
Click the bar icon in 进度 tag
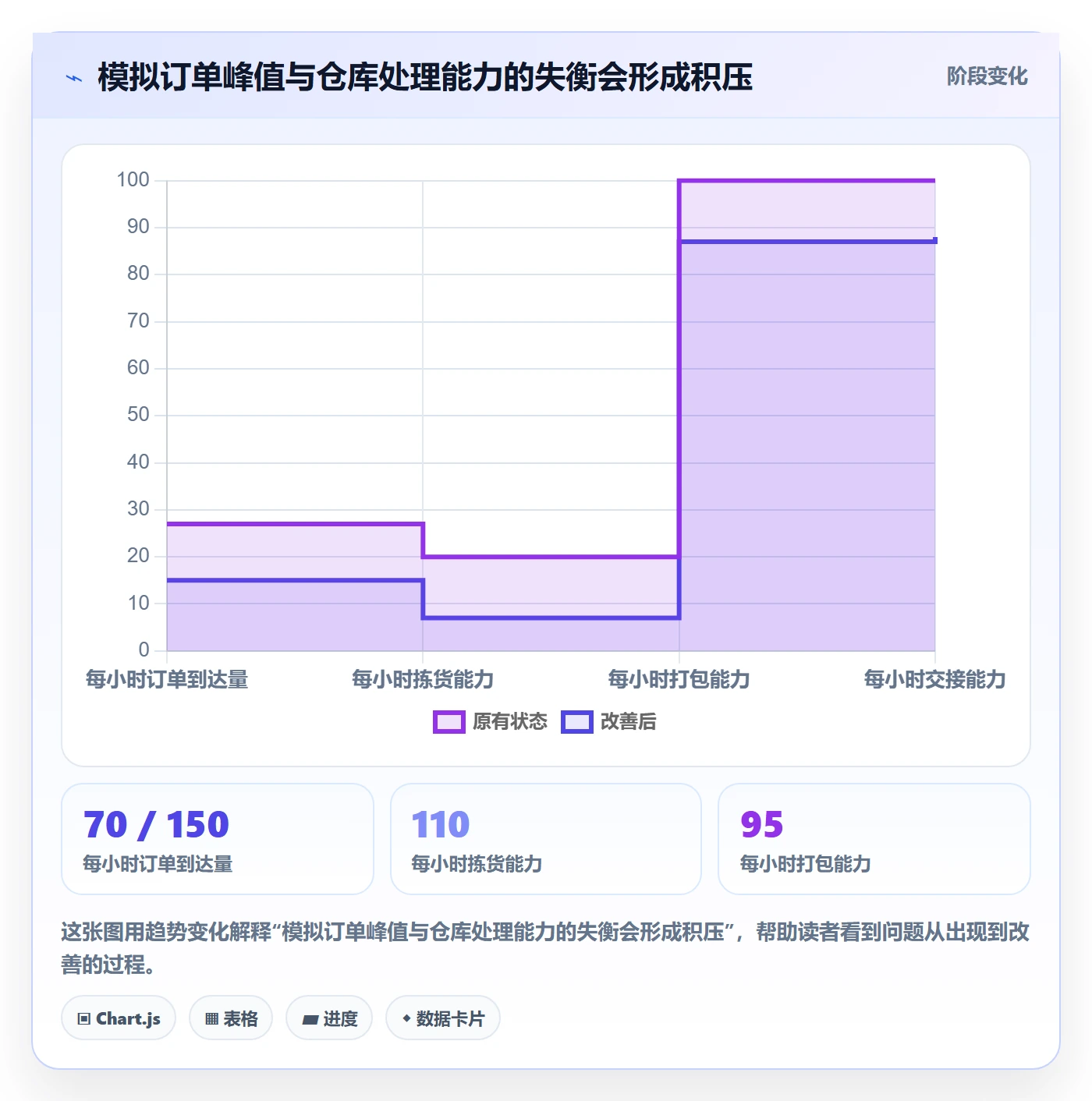[310, 1020]
